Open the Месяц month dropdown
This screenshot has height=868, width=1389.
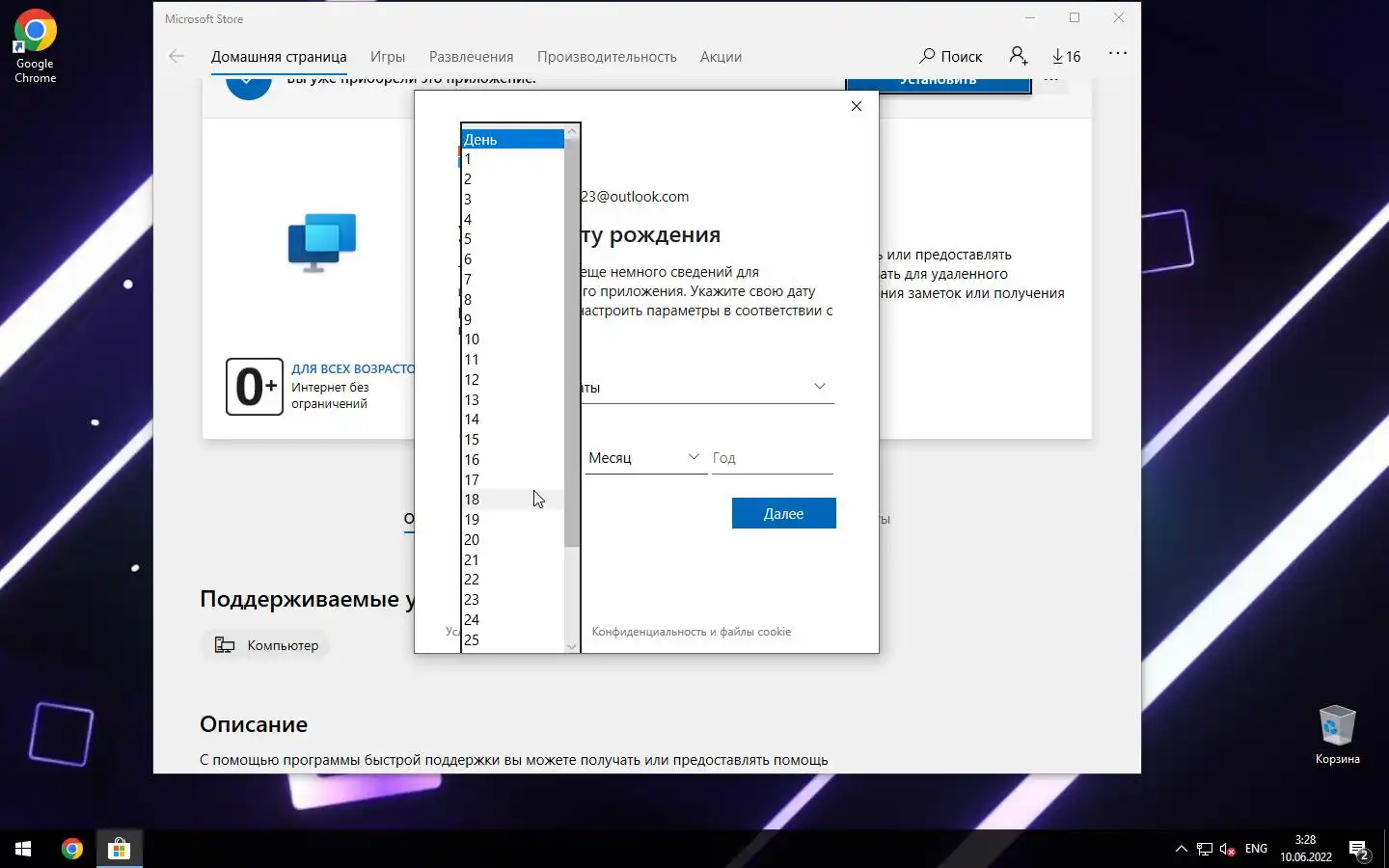[644, 458]
